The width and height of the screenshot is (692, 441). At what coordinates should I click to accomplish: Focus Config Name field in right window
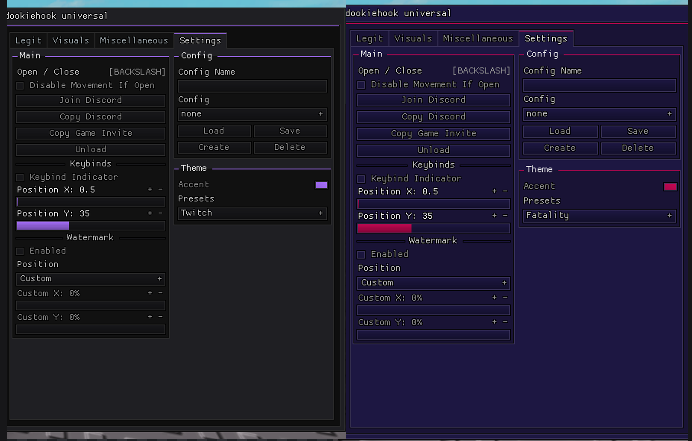click(599, 85)
